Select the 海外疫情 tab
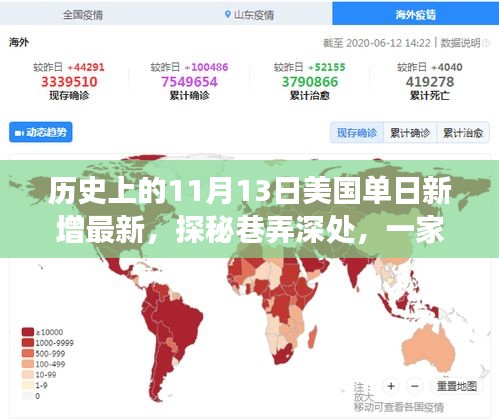 point(415,14)
